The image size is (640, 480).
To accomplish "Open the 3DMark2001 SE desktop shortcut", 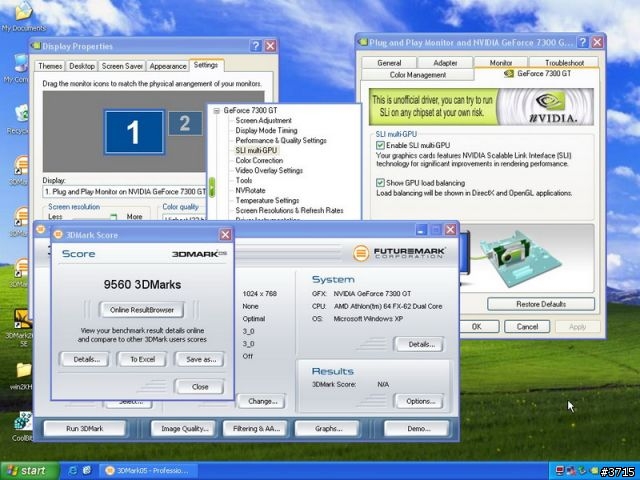I will [22, 327].
